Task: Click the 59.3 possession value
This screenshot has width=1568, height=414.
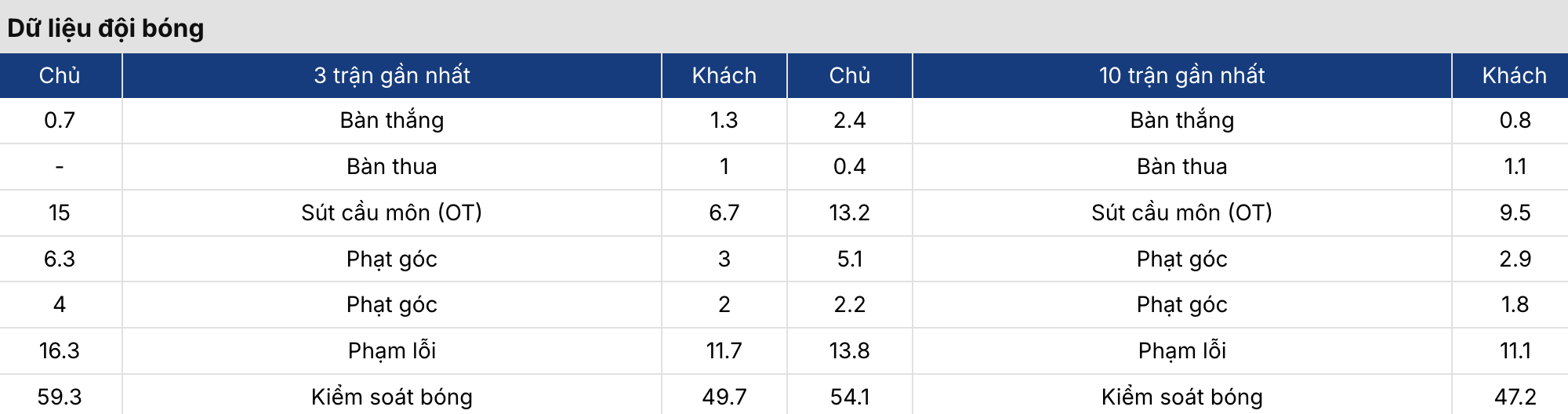Action: click(x=60, y=397)
